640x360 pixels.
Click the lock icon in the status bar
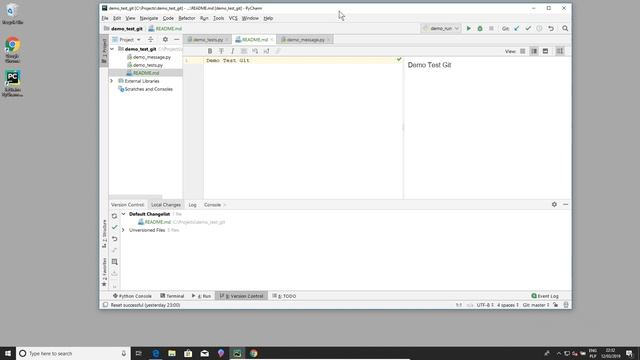(x=556, y=305)
